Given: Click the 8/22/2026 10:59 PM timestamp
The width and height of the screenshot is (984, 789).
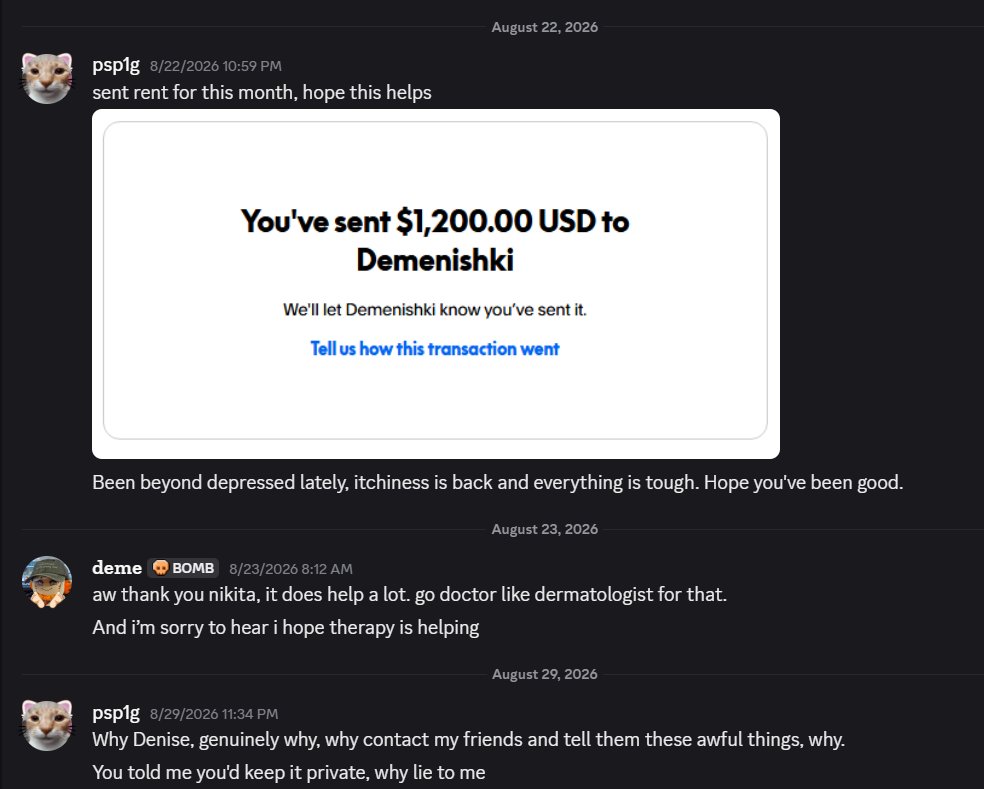Looking at the screenshot, I should pyautogui.click(x=216, y=66).
